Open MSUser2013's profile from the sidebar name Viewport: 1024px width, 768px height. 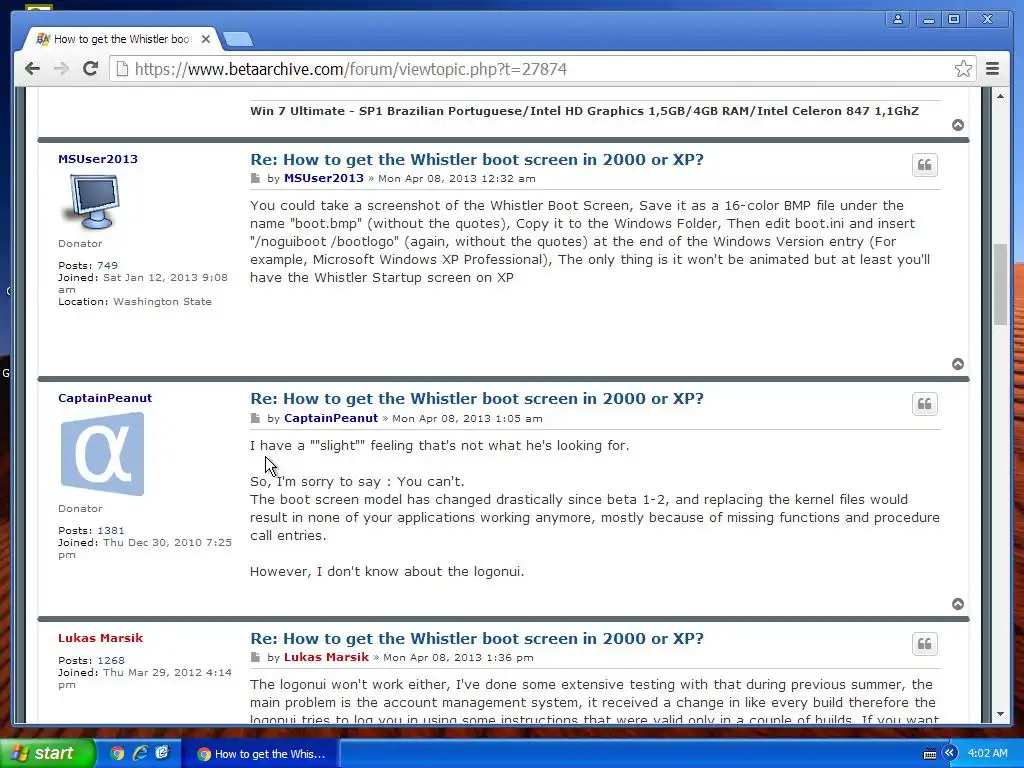point(98,159)
